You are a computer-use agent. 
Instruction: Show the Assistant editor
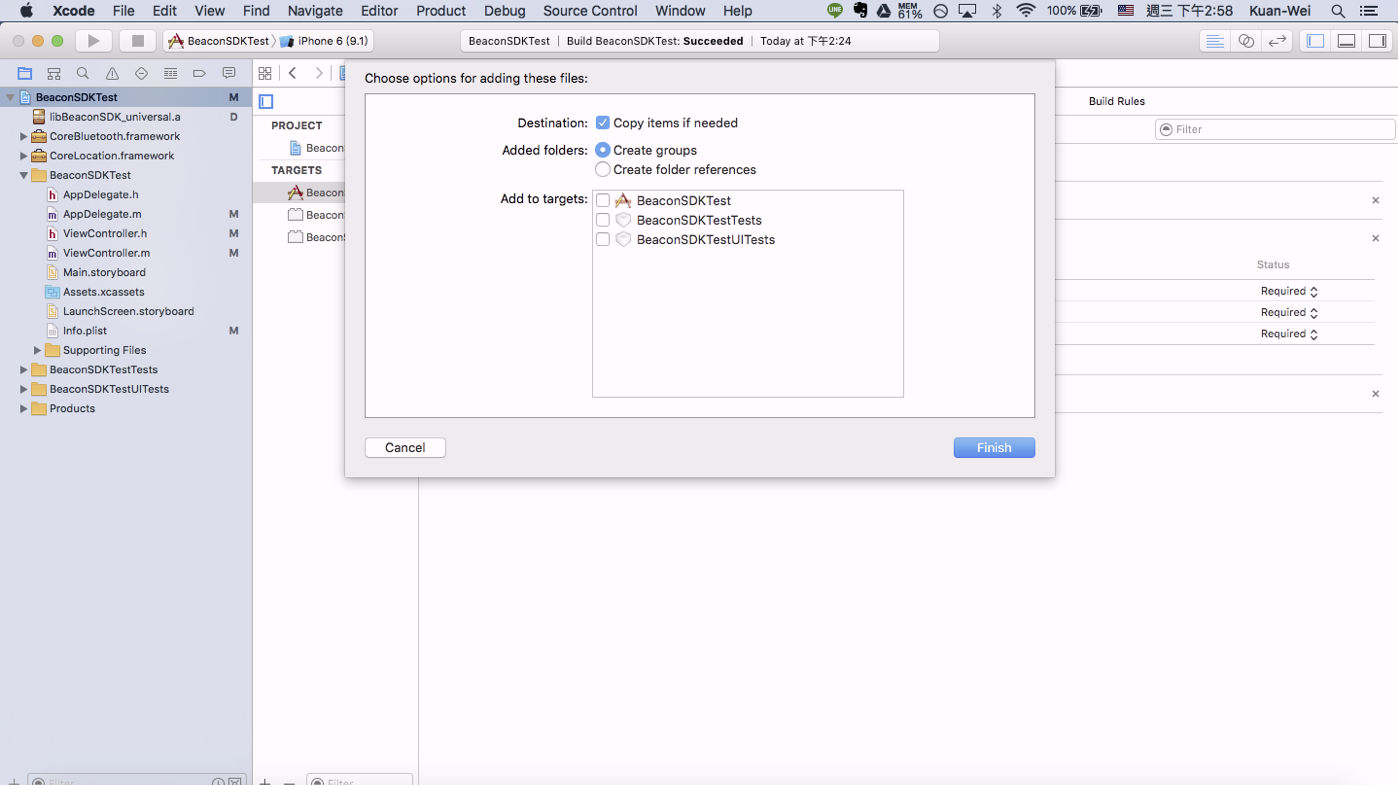click(x=1246, y=41)
